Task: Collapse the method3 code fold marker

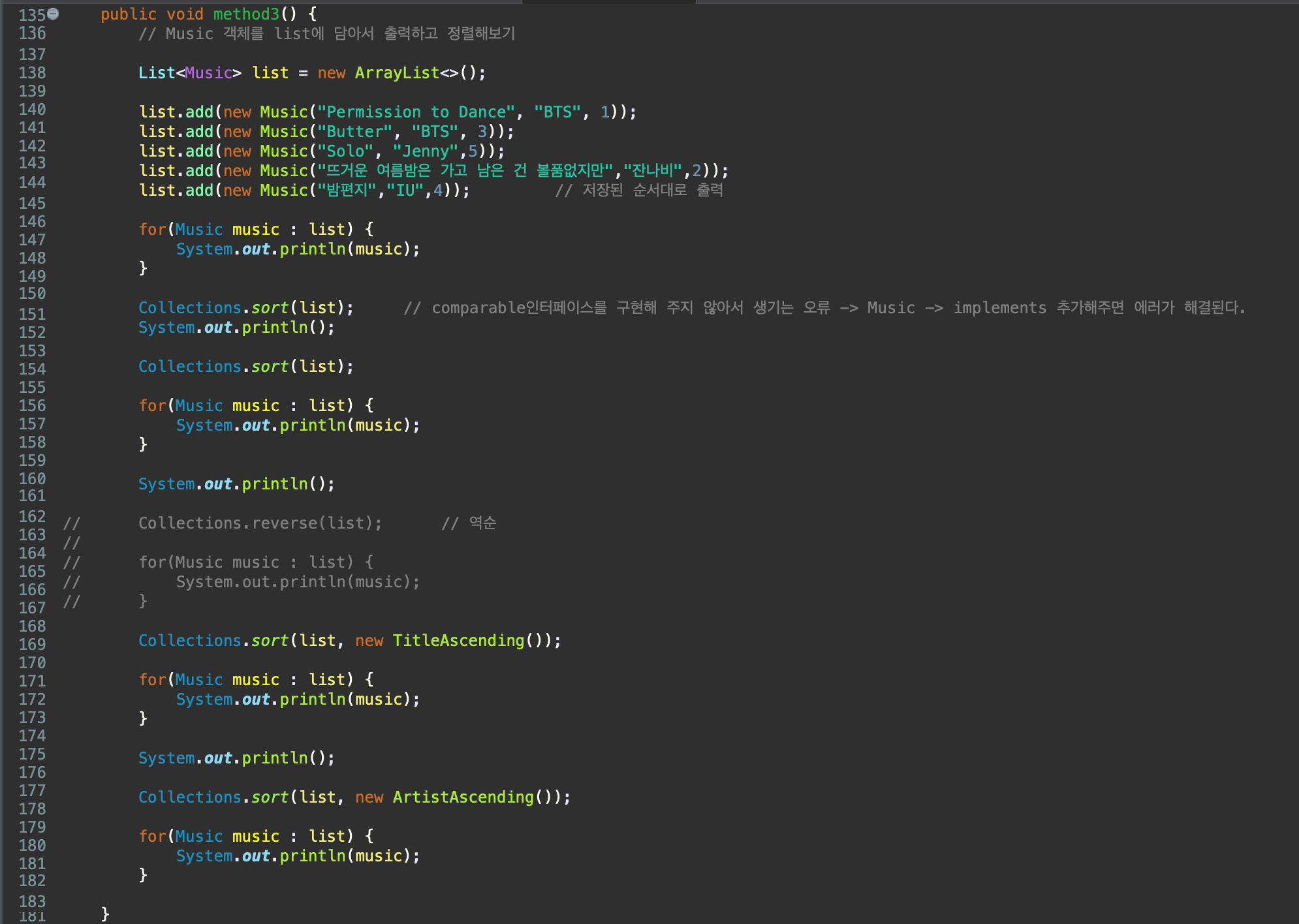Action: pos(54,14)
